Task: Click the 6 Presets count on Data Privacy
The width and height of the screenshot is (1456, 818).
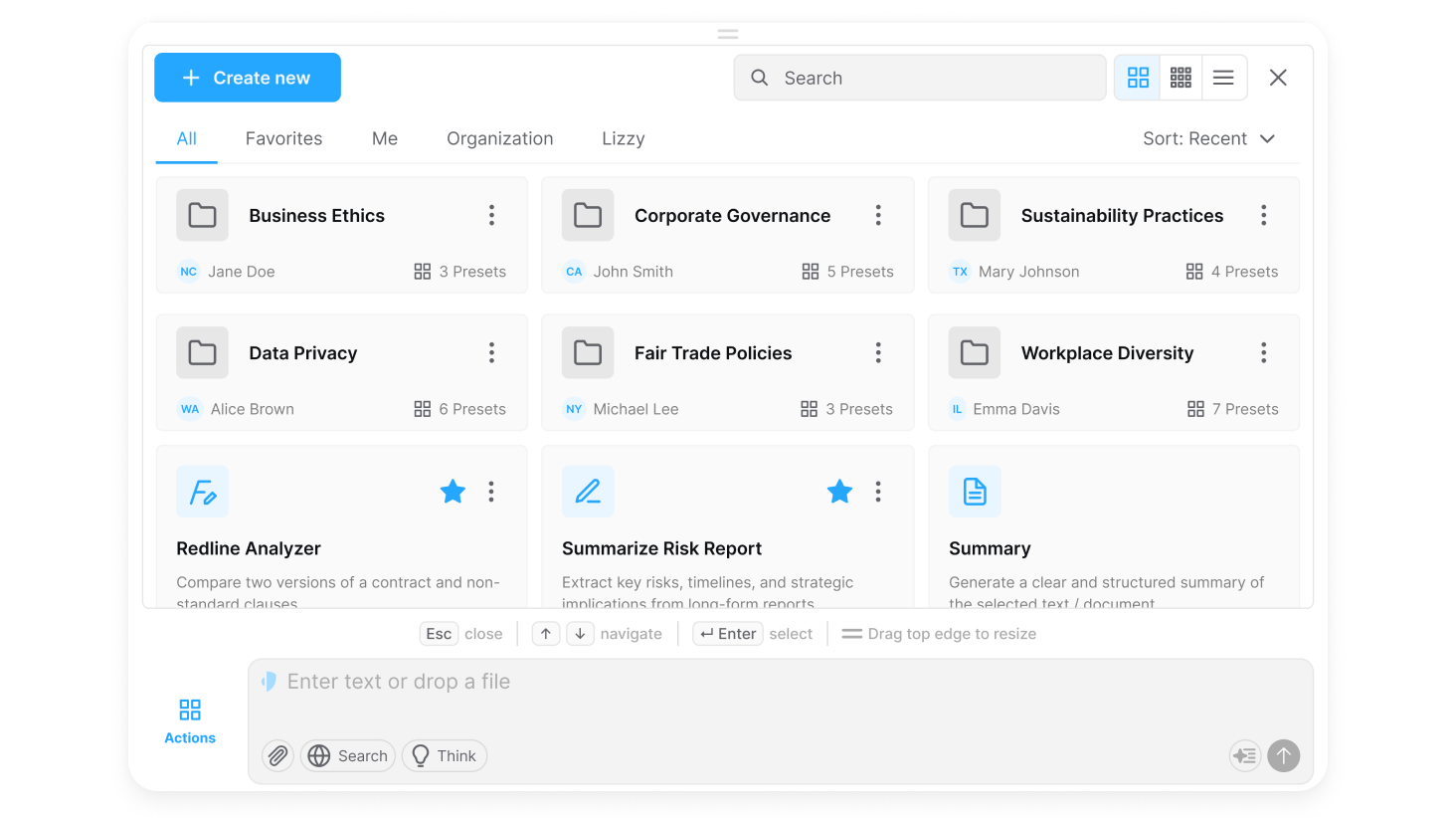Action: (460, 409)
